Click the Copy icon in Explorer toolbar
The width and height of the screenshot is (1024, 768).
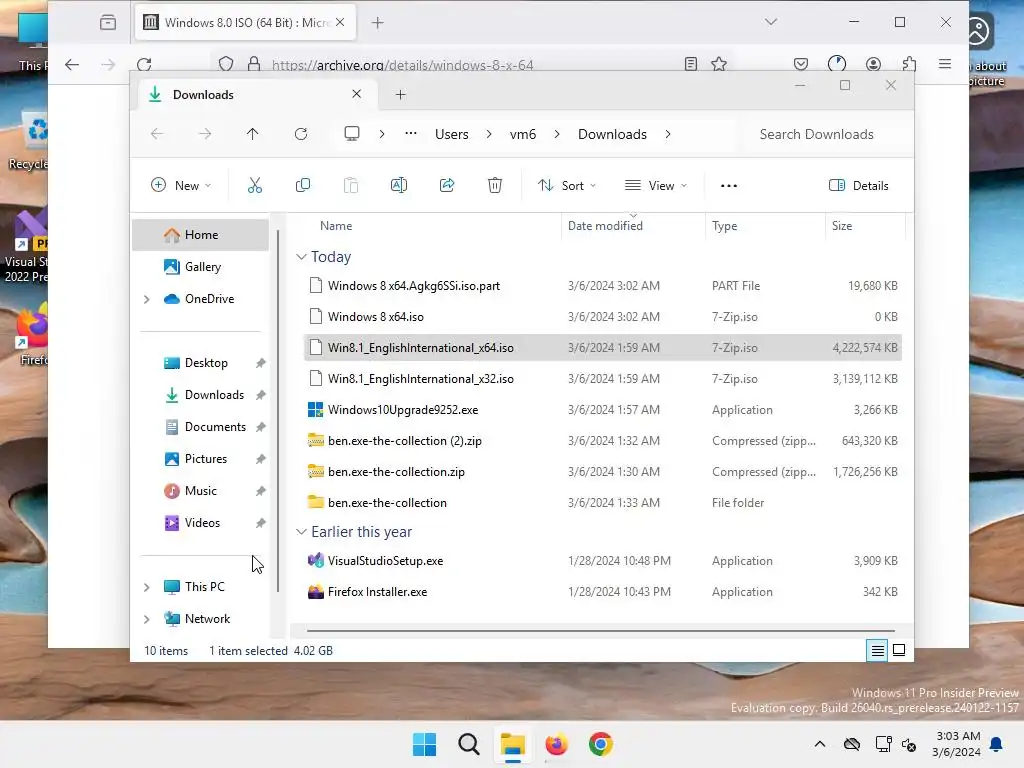pos(302,185)
